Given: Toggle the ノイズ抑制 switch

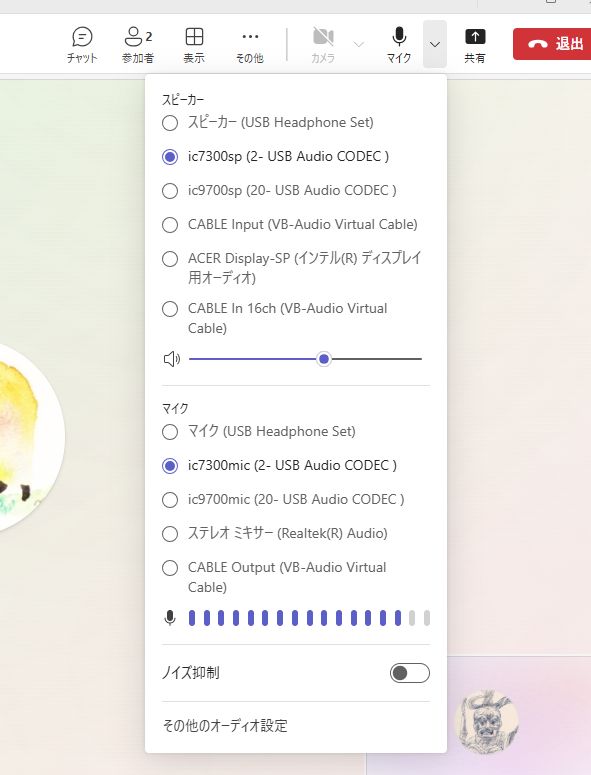Looking at the screenshot, I should click(x=410, y=673).
